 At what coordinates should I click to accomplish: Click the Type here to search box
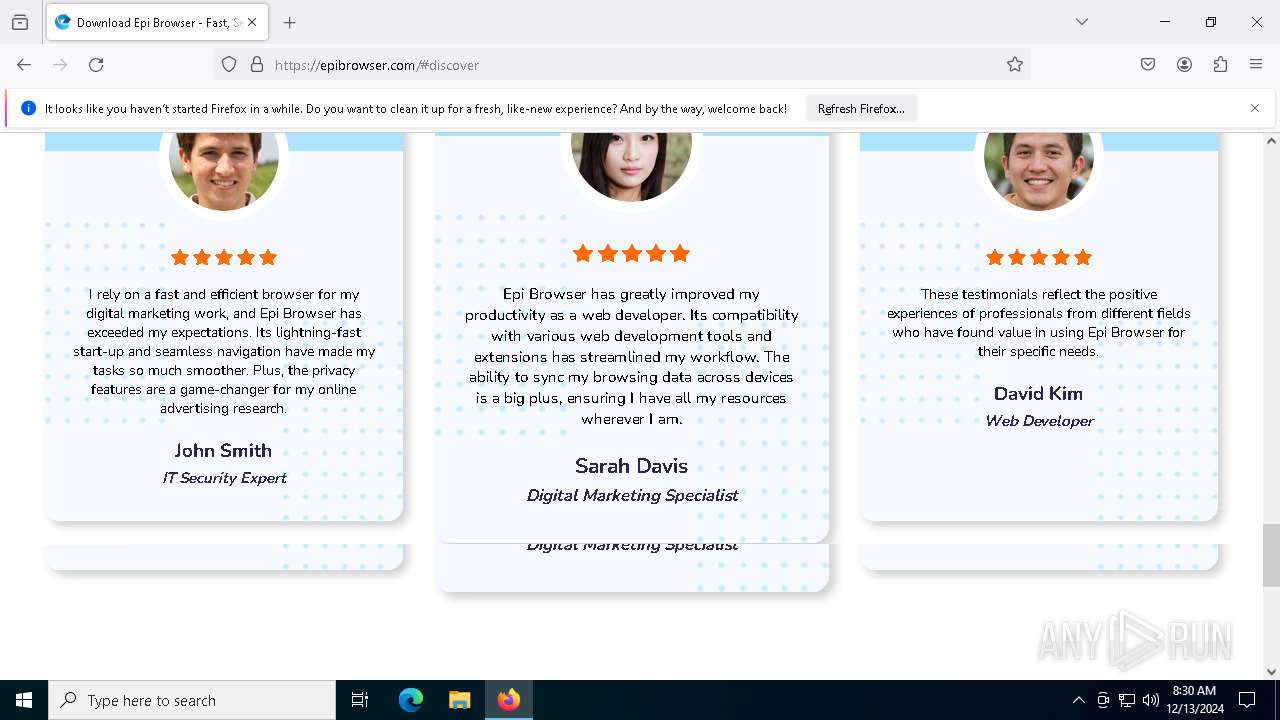point(192,700)
